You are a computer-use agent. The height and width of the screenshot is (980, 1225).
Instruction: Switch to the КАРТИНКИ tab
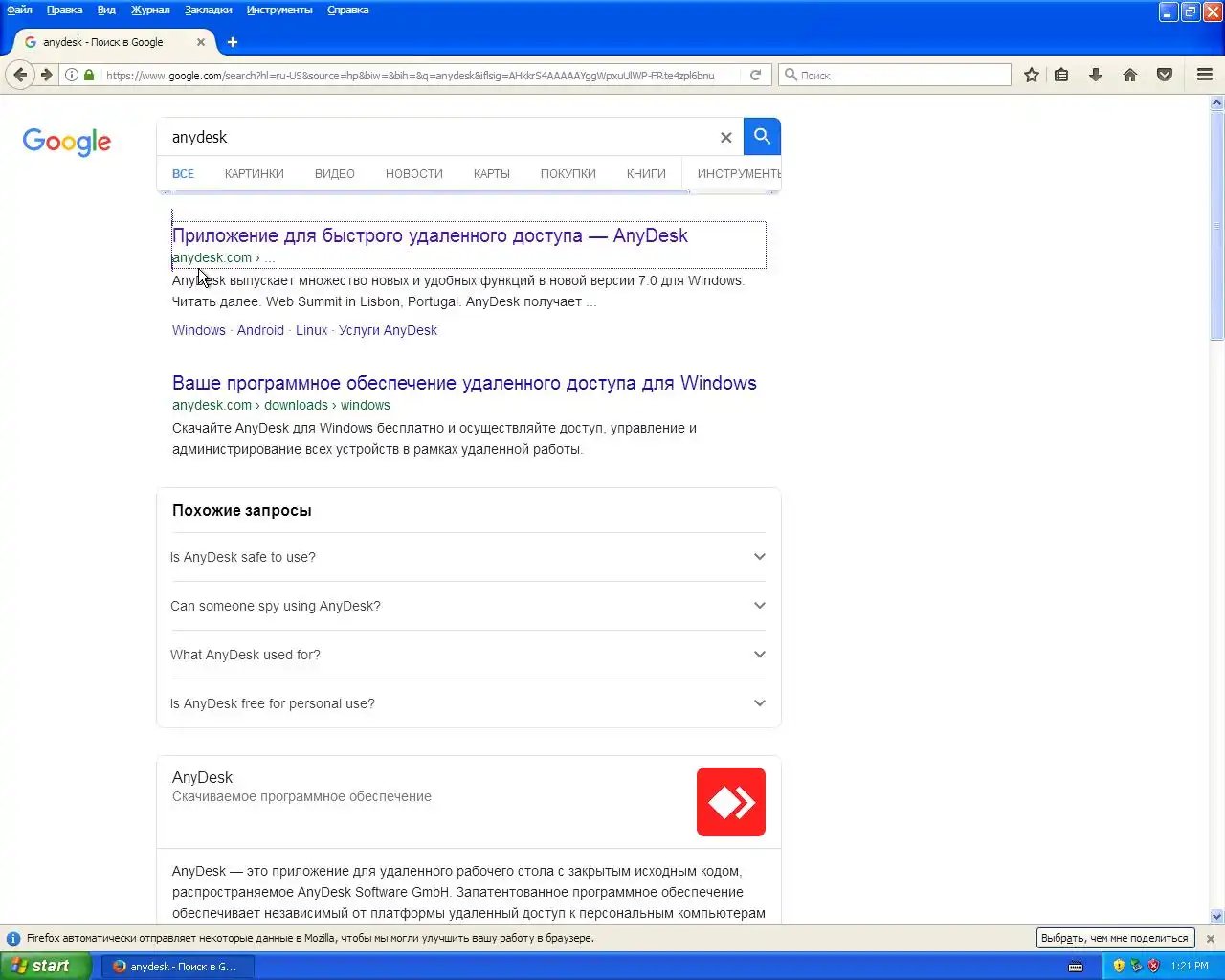pyautogui.click(x=255, y=174)
